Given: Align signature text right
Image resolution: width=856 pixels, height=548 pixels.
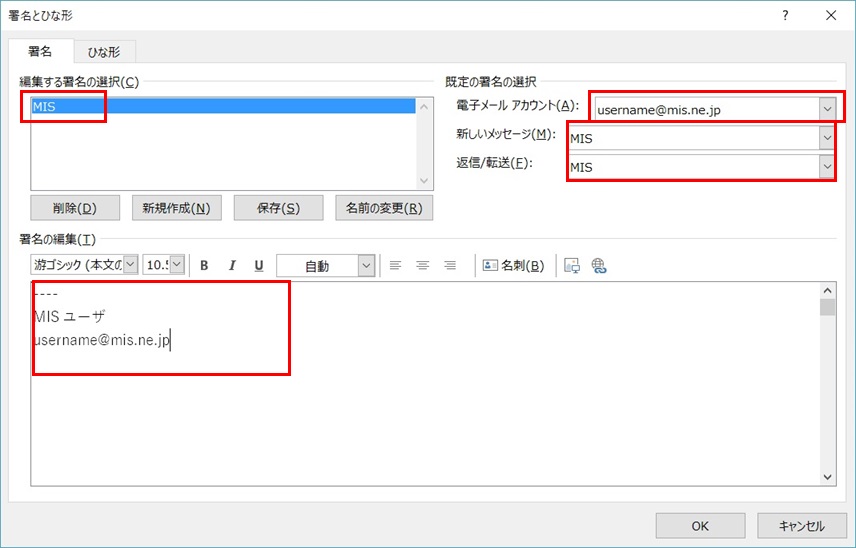Looking at the screenshot, I should 450,266.
